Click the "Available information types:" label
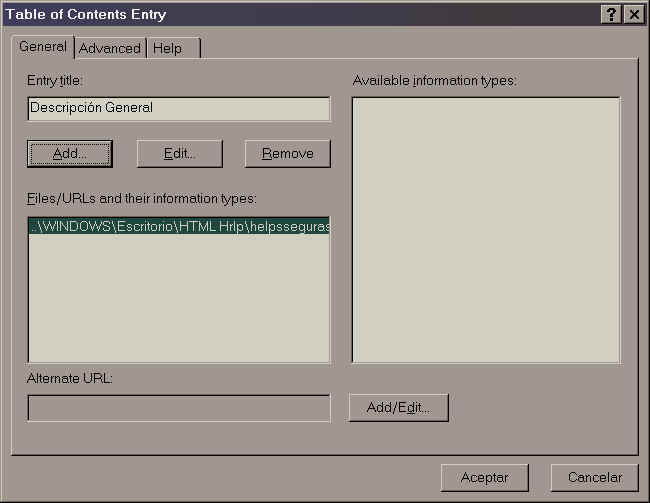This screenshot has width=650, height=503. pos(433,80)
